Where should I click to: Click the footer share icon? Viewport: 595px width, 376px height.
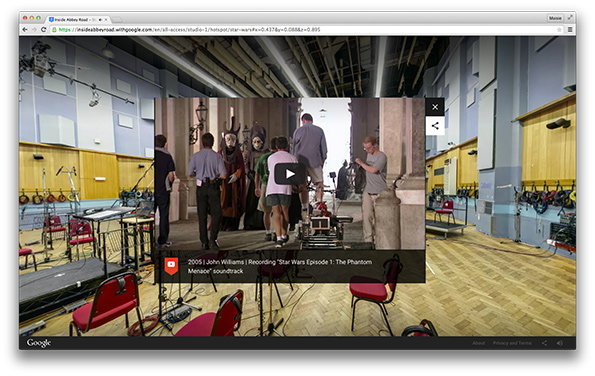(544, 343)
